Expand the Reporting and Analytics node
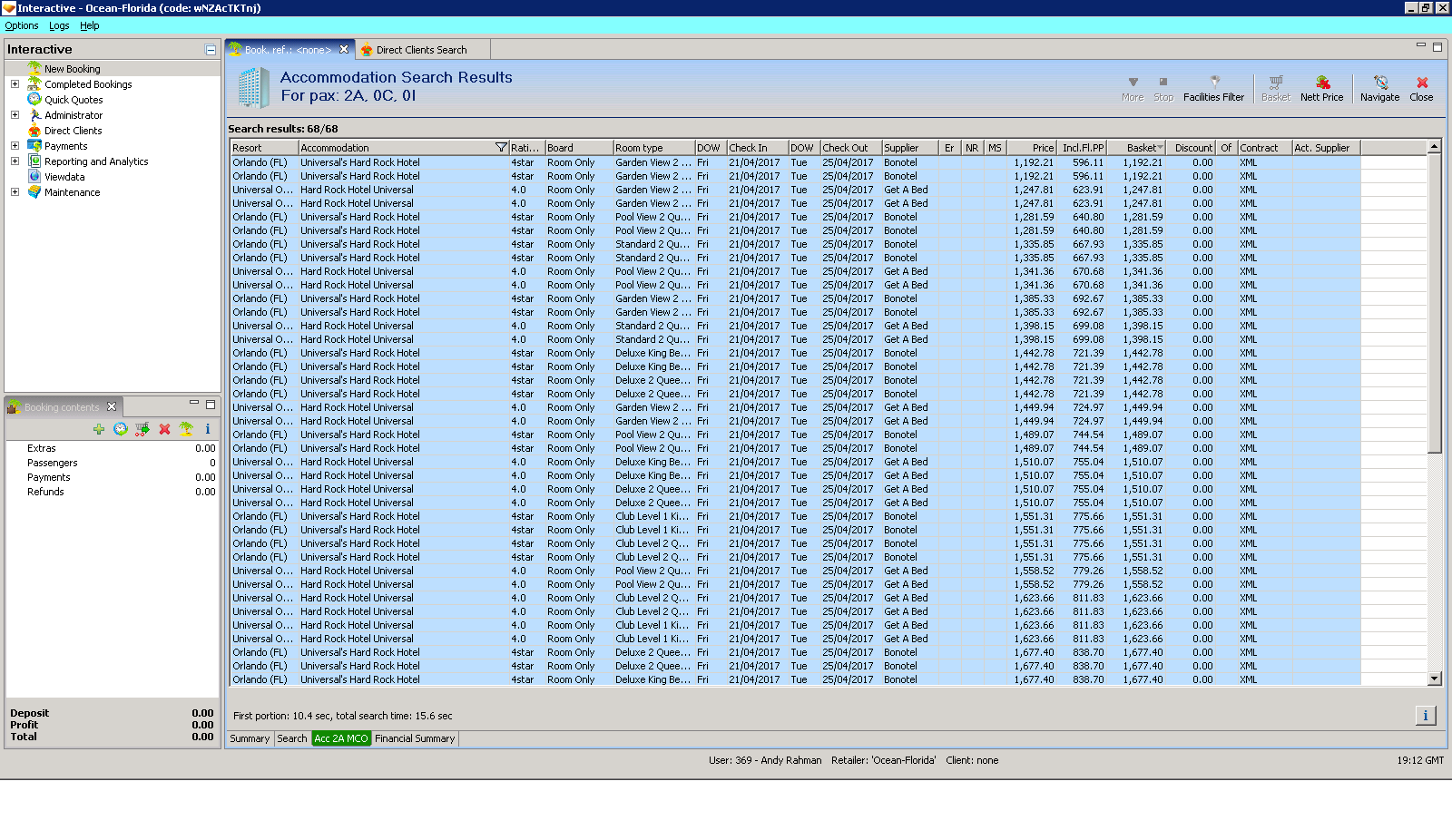The height and width of the screenshot is (840, 1452). (x=15, y=161)
